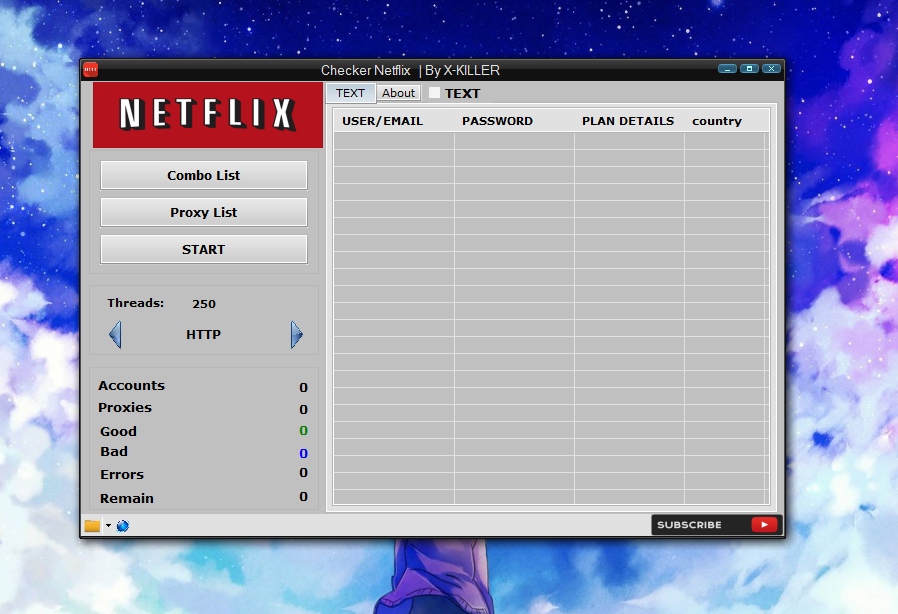Click the Good label
The width and height of the screenshot is (898, 614).
(x=119, y=431)
